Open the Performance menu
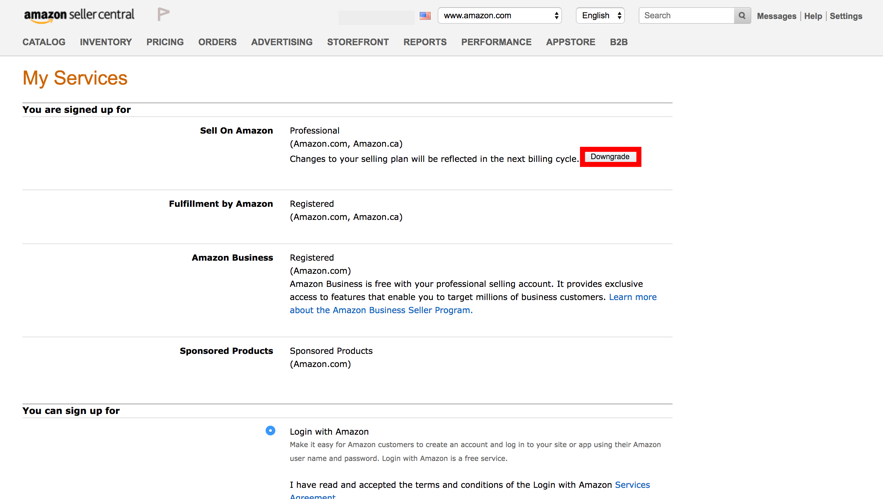Viewport: 883px width, 499px height. pyautogui.click(x=496, y=42)
